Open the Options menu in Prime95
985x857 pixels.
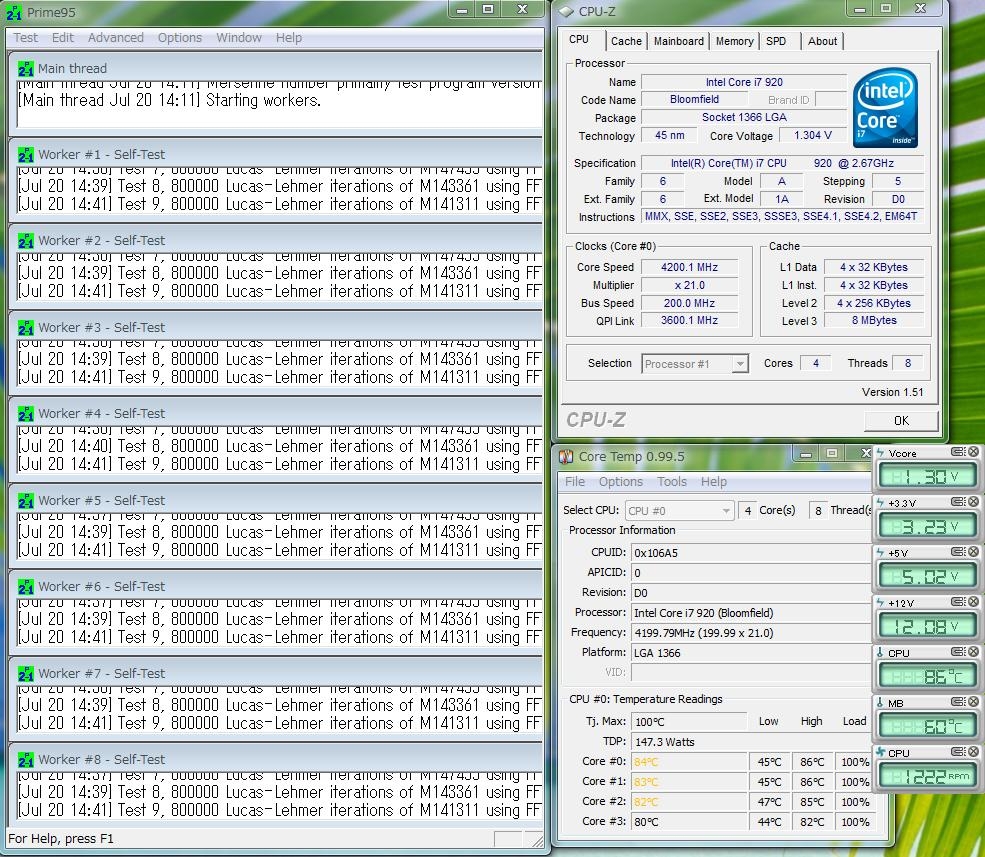tap(180, 38)
